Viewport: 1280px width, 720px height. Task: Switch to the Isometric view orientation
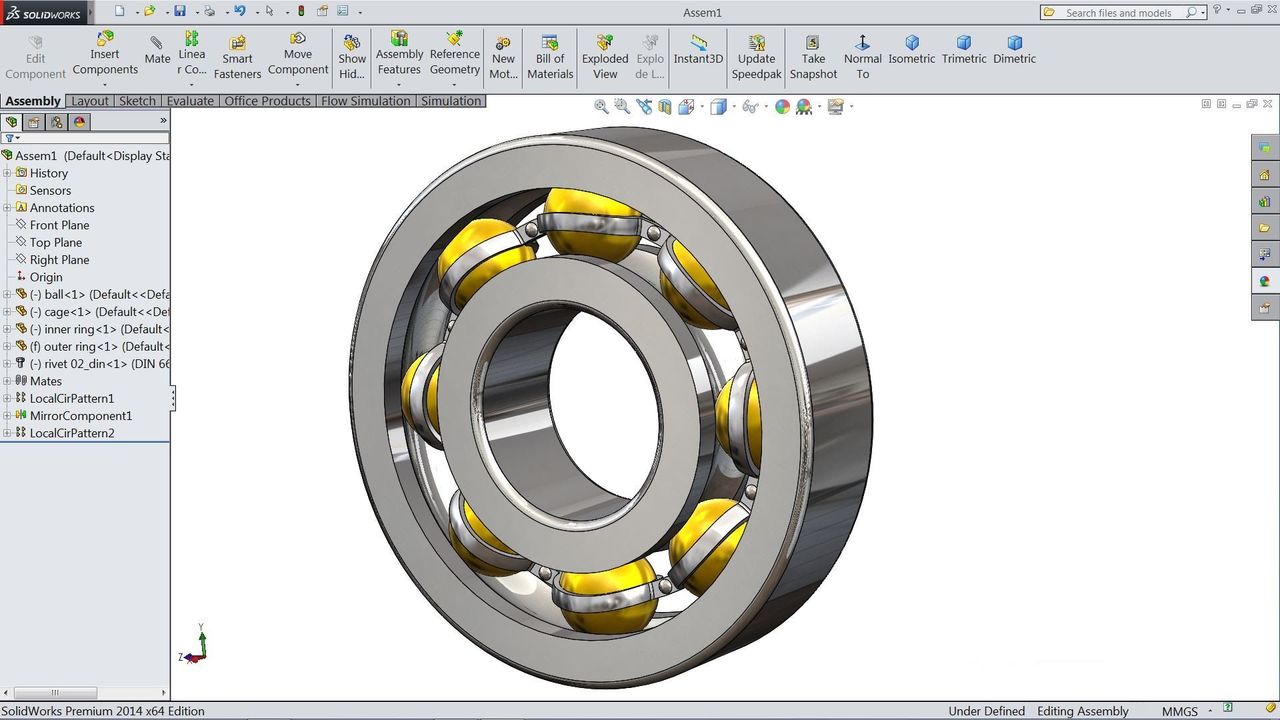point(911,50)
